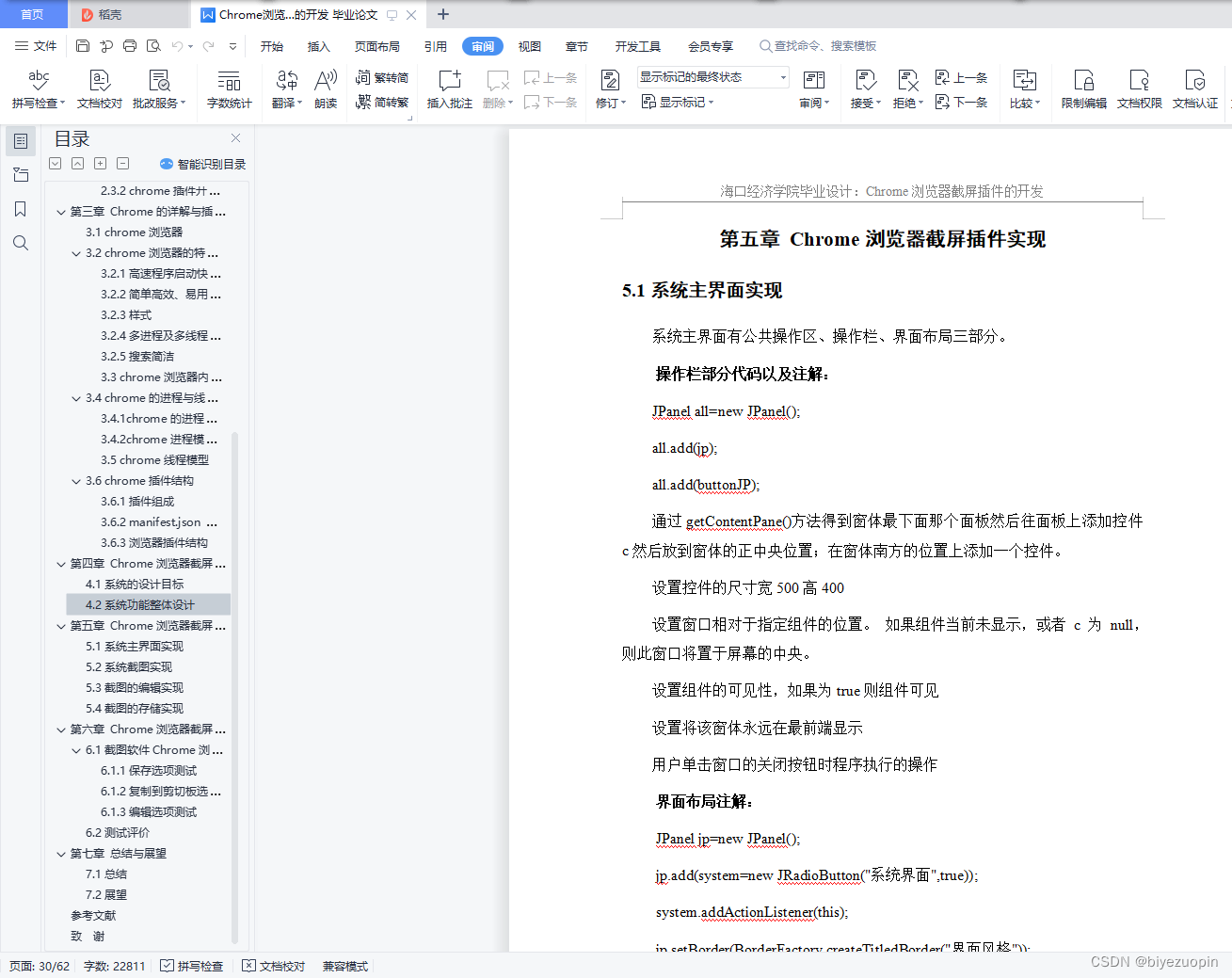Collapse the 第四章 tree node
The width and height of the screenshot is (1232, 978).
pyautogui.click(x=61, y=564)
